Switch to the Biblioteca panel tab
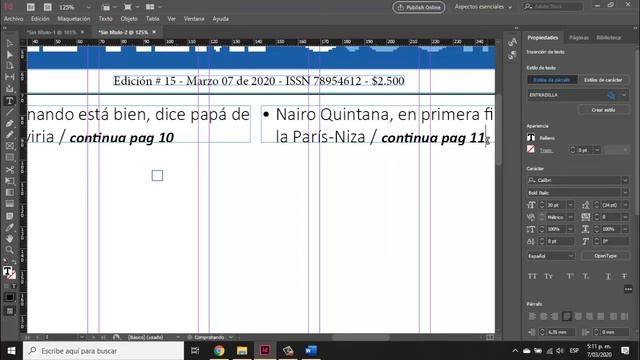The width and height of the screenshot is (640, 360). click(x=609, y=38)
